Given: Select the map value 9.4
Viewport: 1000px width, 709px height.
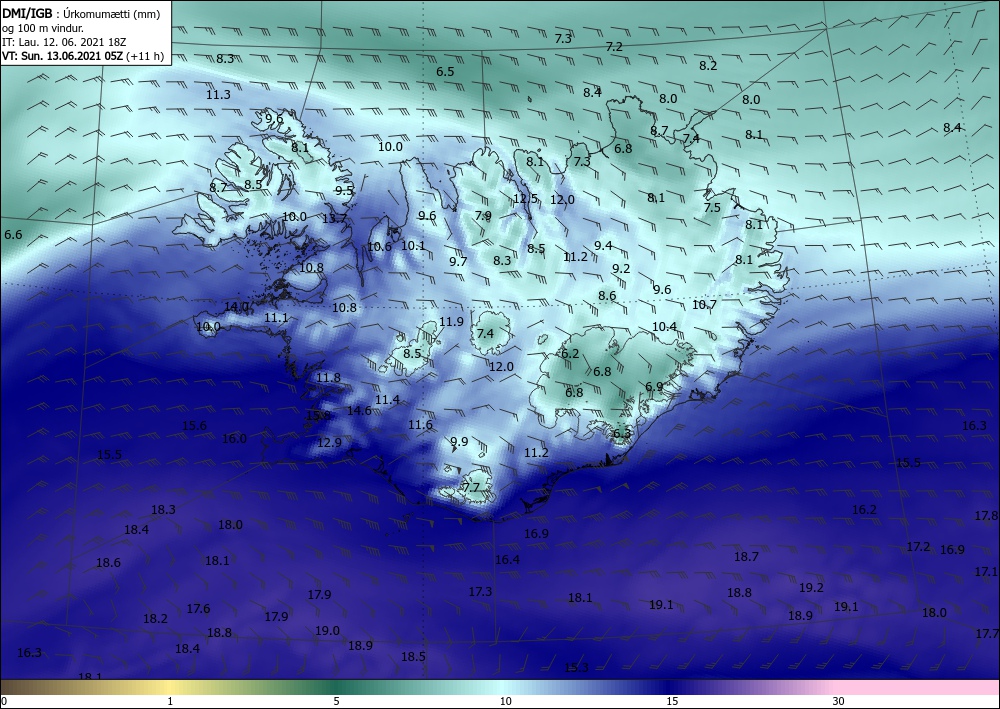Looking at the screenshot, I should coord(603,246).
